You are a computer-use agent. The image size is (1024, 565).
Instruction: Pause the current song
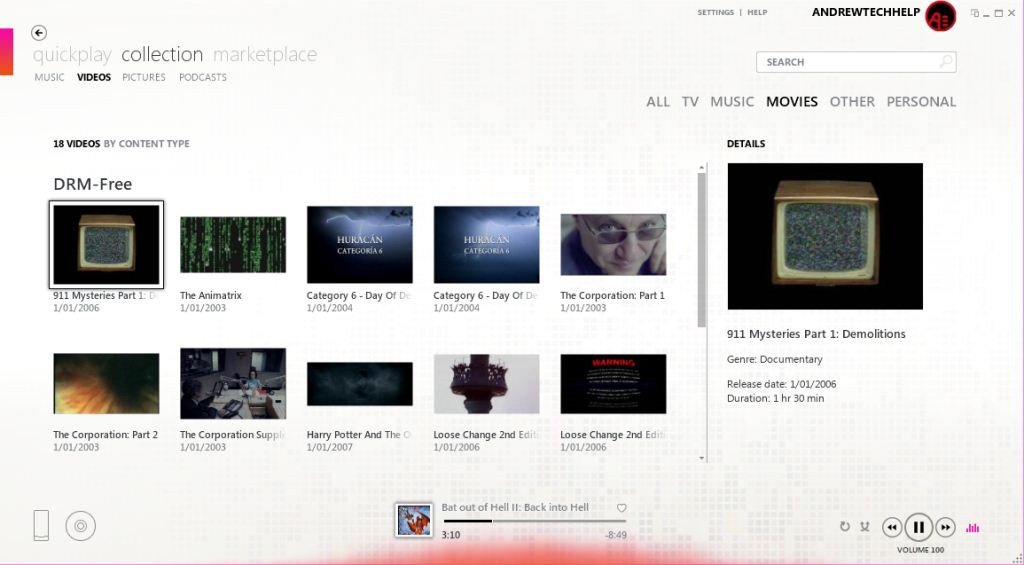(918, 527)
